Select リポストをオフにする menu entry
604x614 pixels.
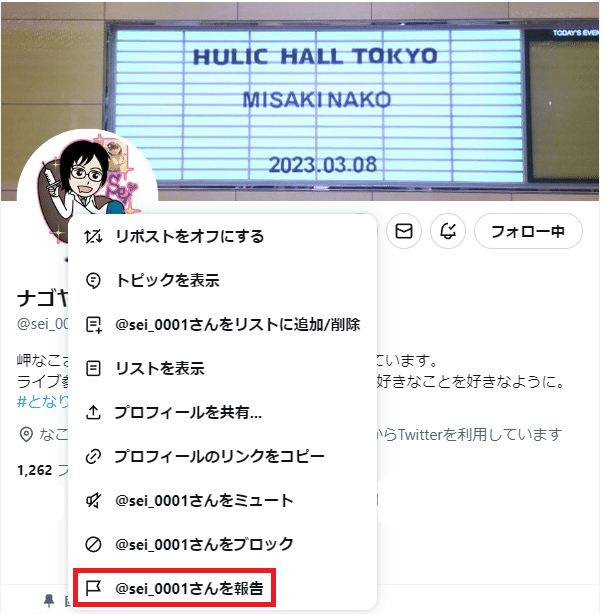(222, 237)
